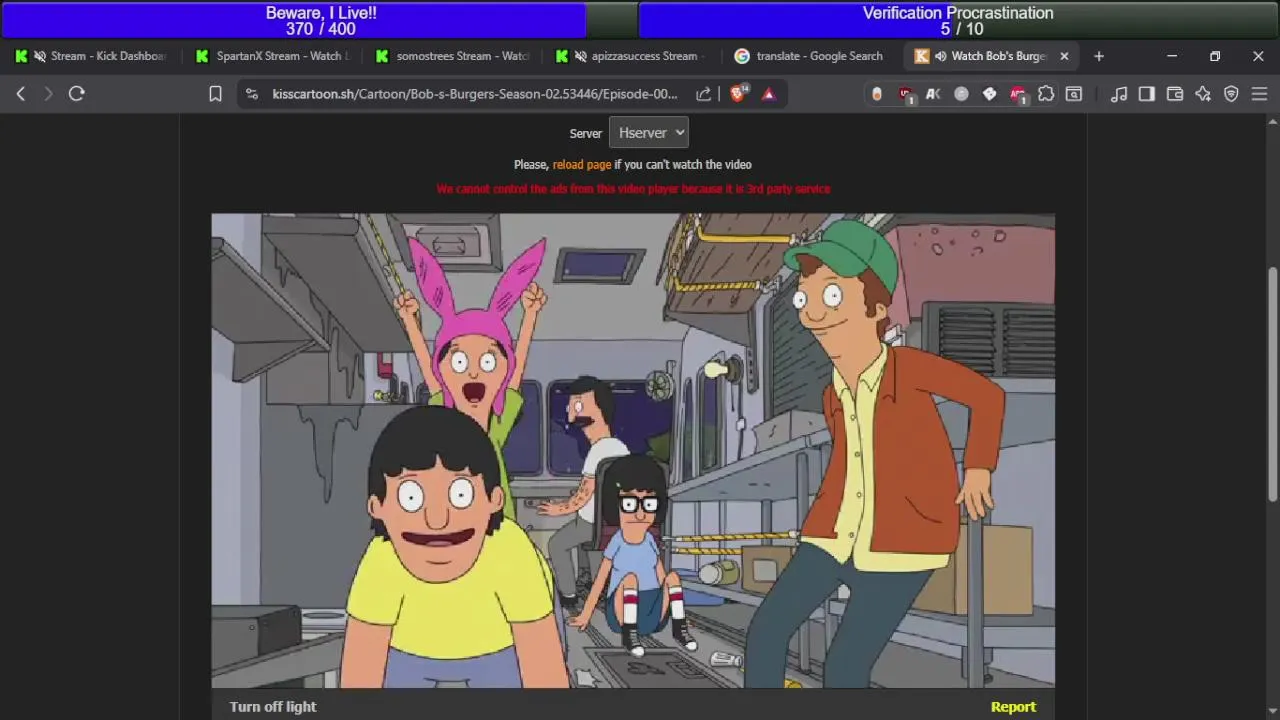Unmute the apizzasuccess Stream tab

(x=580, y=56)
